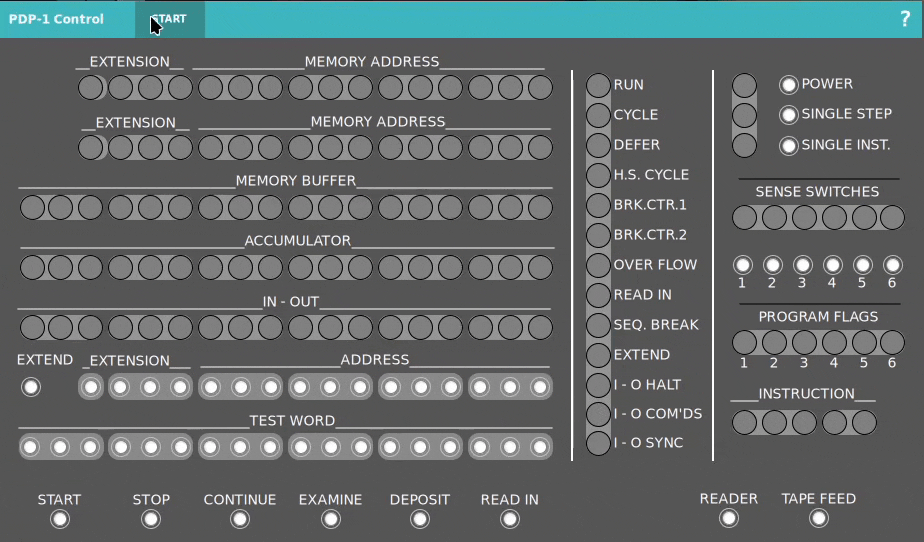
Task: Click program flag lamp 3
Action: [x=804, y=342]
